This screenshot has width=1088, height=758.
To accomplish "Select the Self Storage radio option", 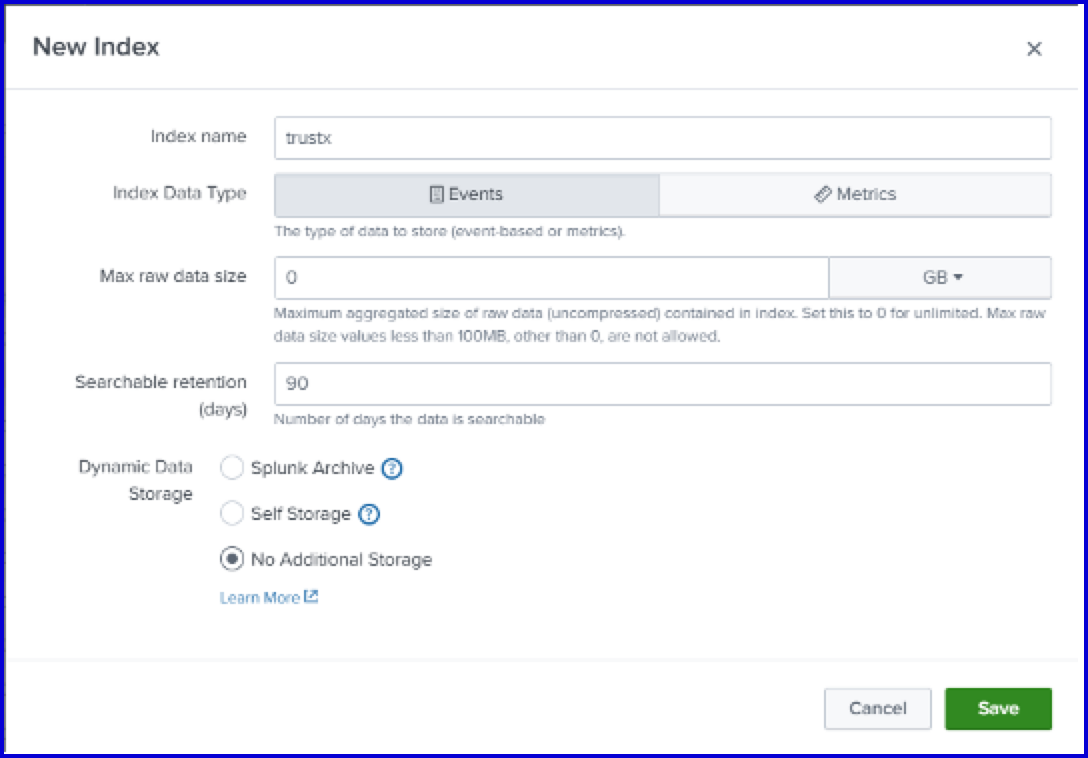I will tap(232, 514).
